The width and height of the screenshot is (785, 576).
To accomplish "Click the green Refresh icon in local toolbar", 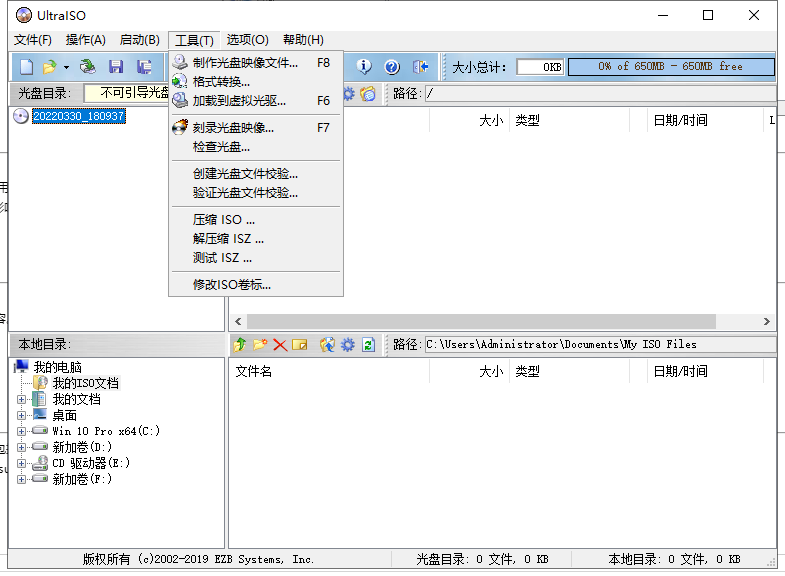I will click(x=368, y=344).
